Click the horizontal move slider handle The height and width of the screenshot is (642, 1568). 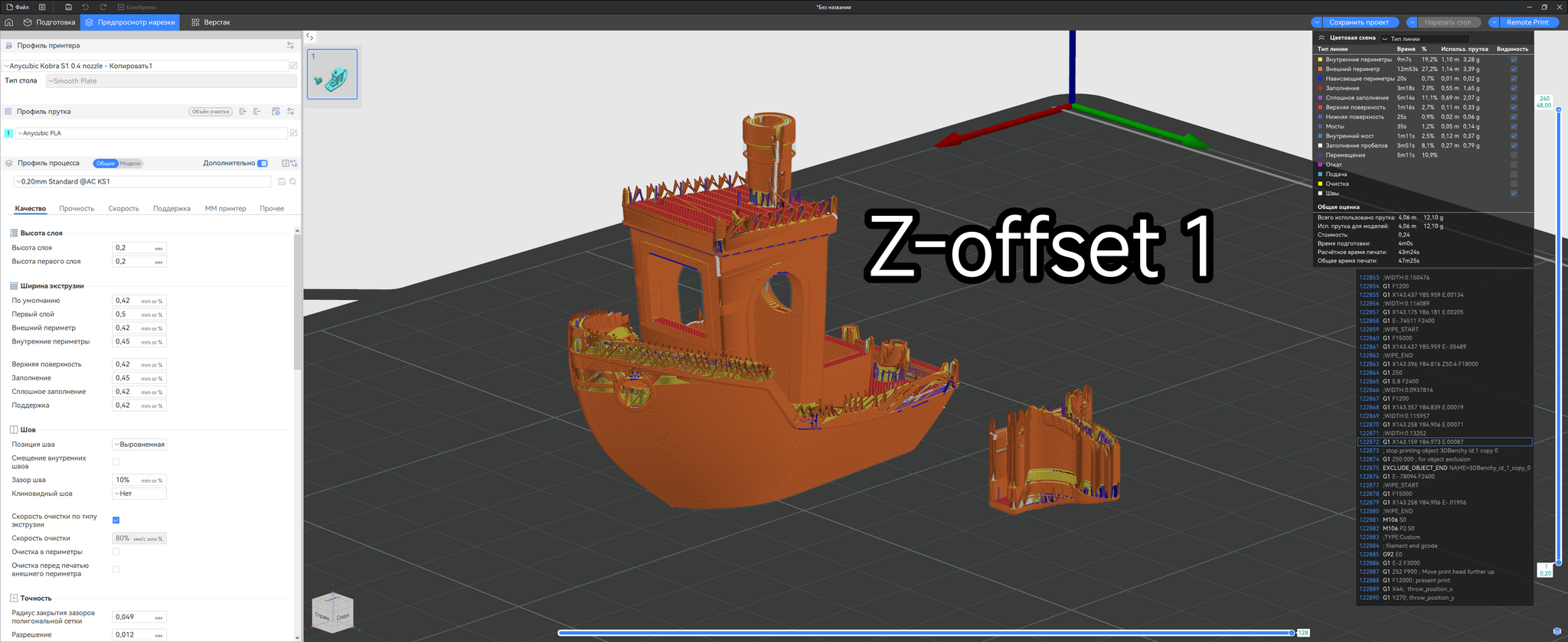pos(1292,633)
